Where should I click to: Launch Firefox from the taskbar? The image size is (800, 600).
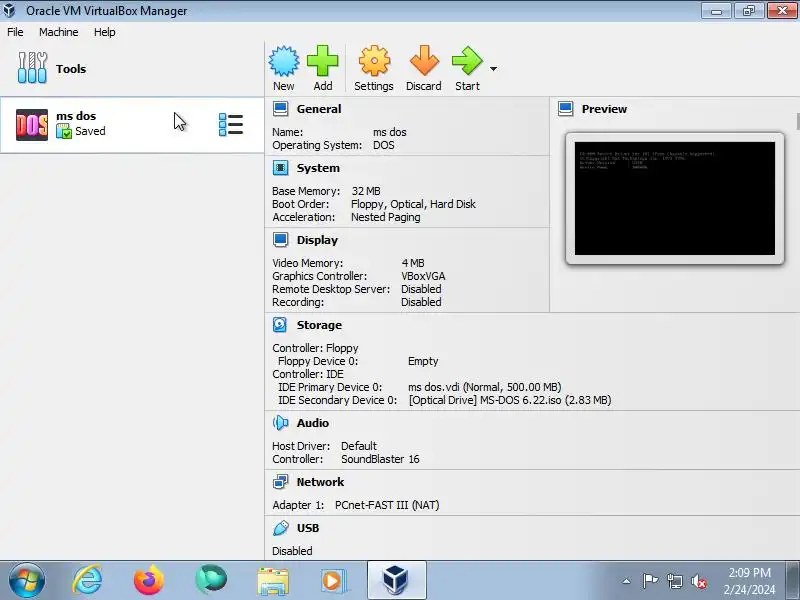(149, 581)
